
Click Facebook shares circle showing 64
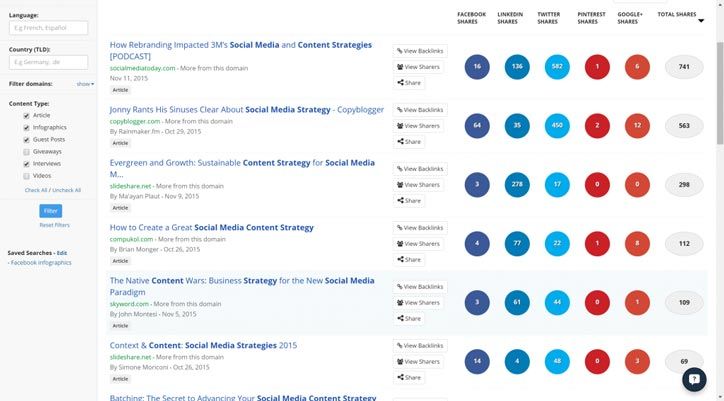[x=477, y=126]
